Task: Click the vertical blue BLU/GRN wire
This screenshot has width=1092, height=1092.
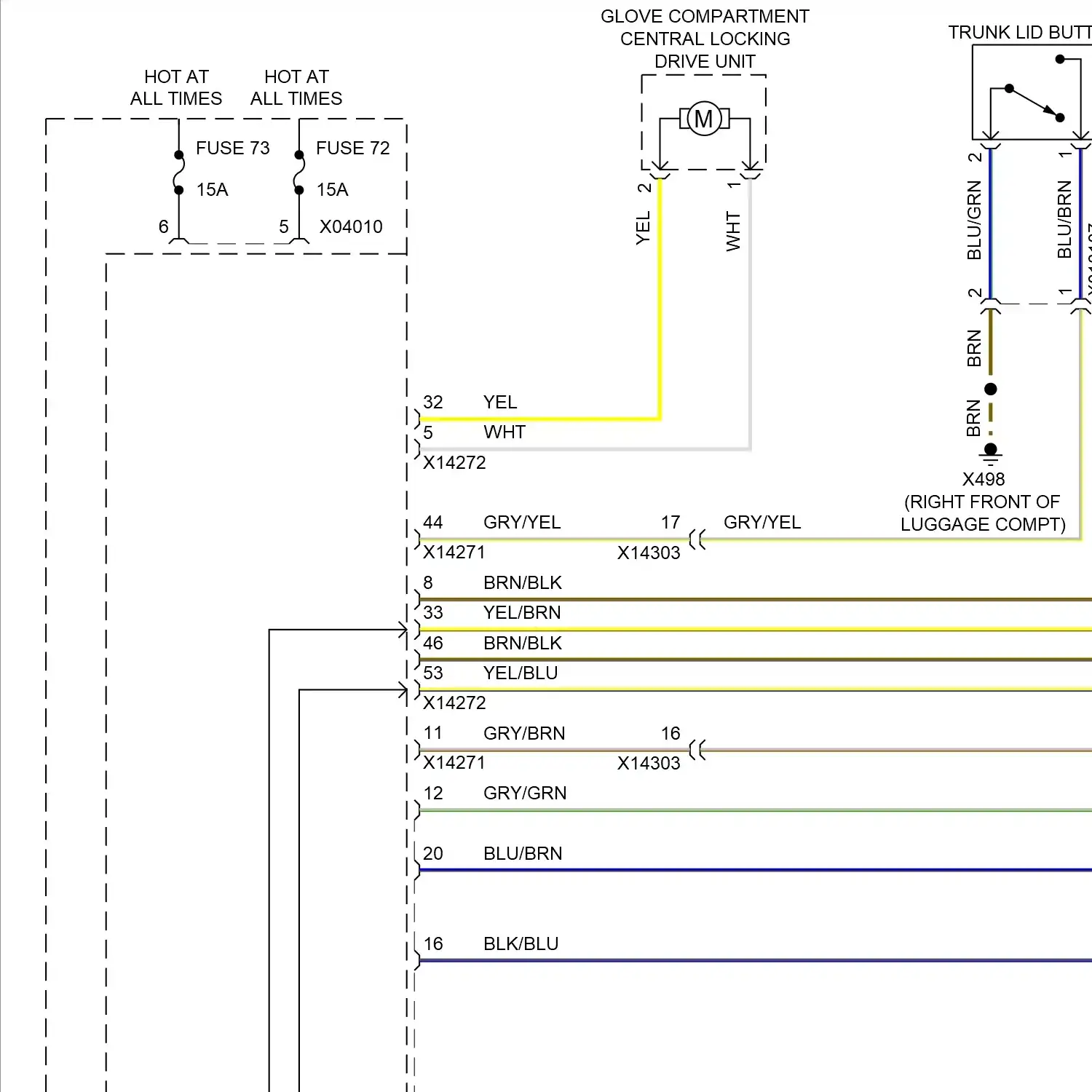Action: pos(991,223)
